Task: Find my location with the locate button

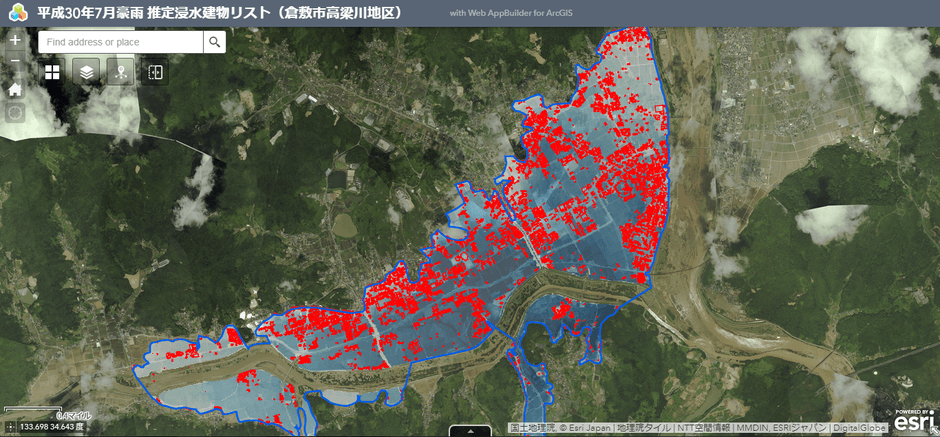Action: (16, 112)
